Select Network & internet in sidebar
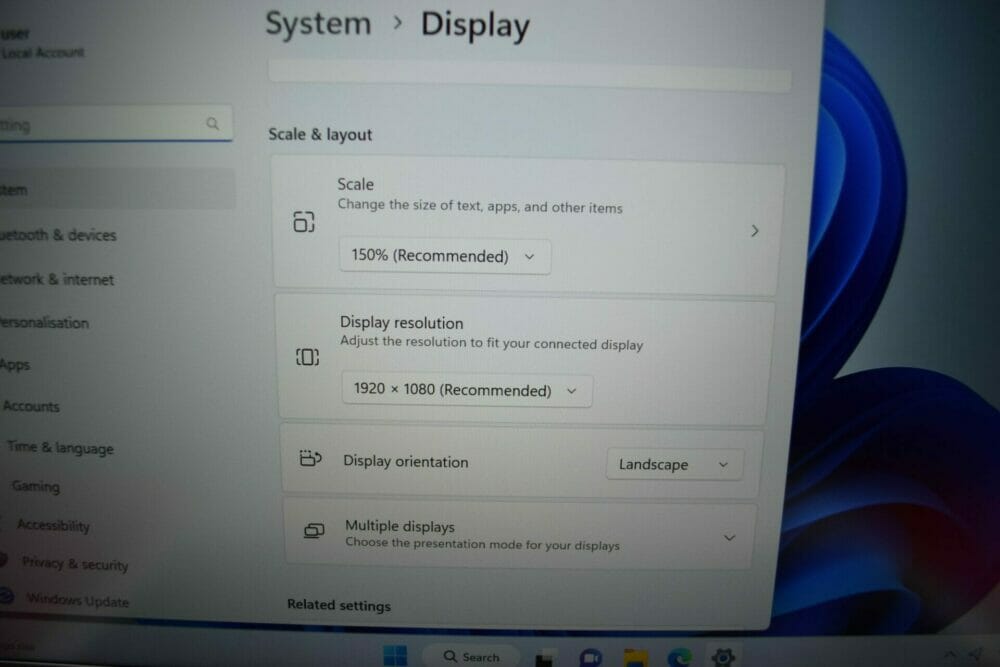Screen dimensions: 1000x667 pos(57,279)
